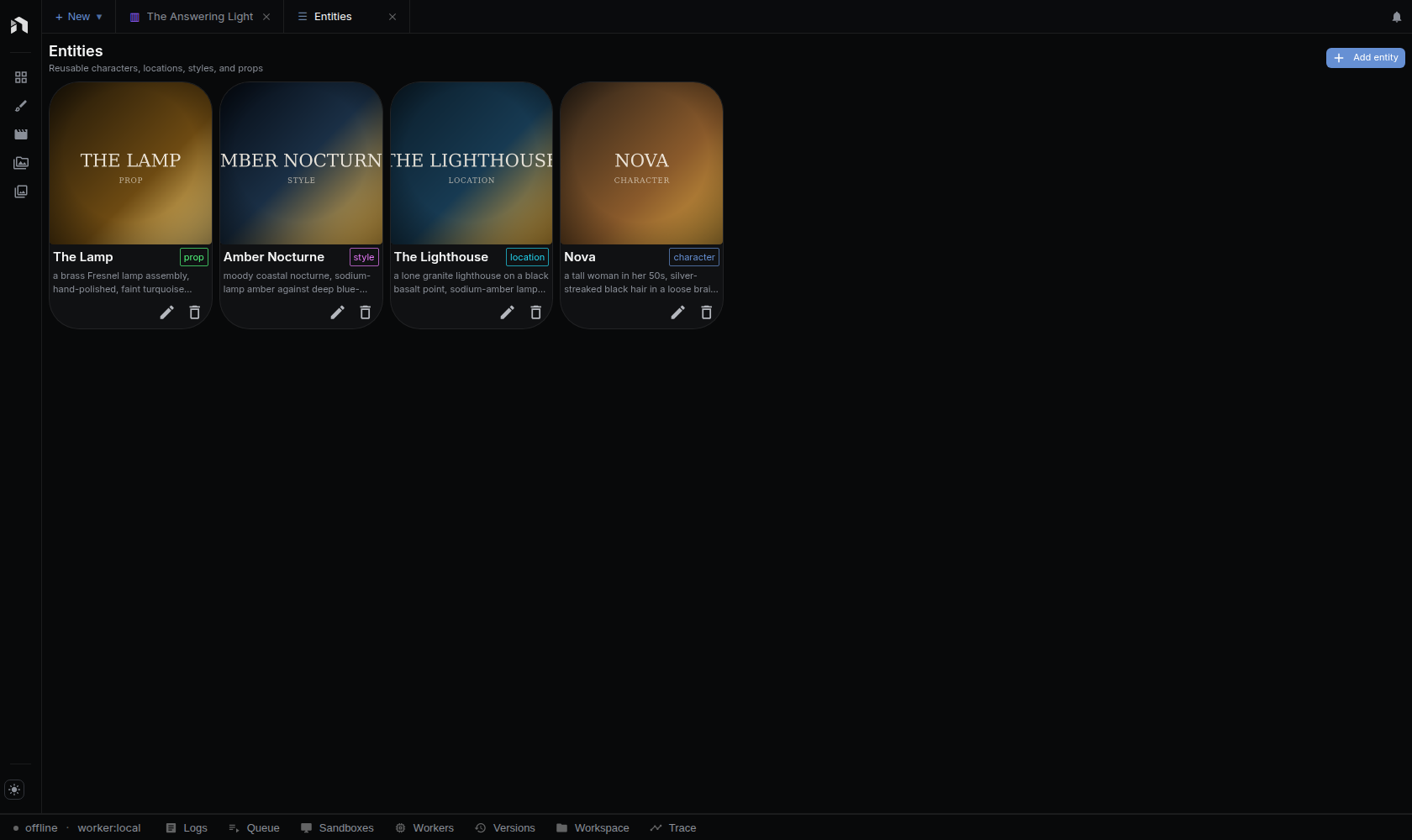The width and height of the screenshot is (1412, 840).
Task: Click the "a tall woman in her 50s" description
Action: click(641, 282)
